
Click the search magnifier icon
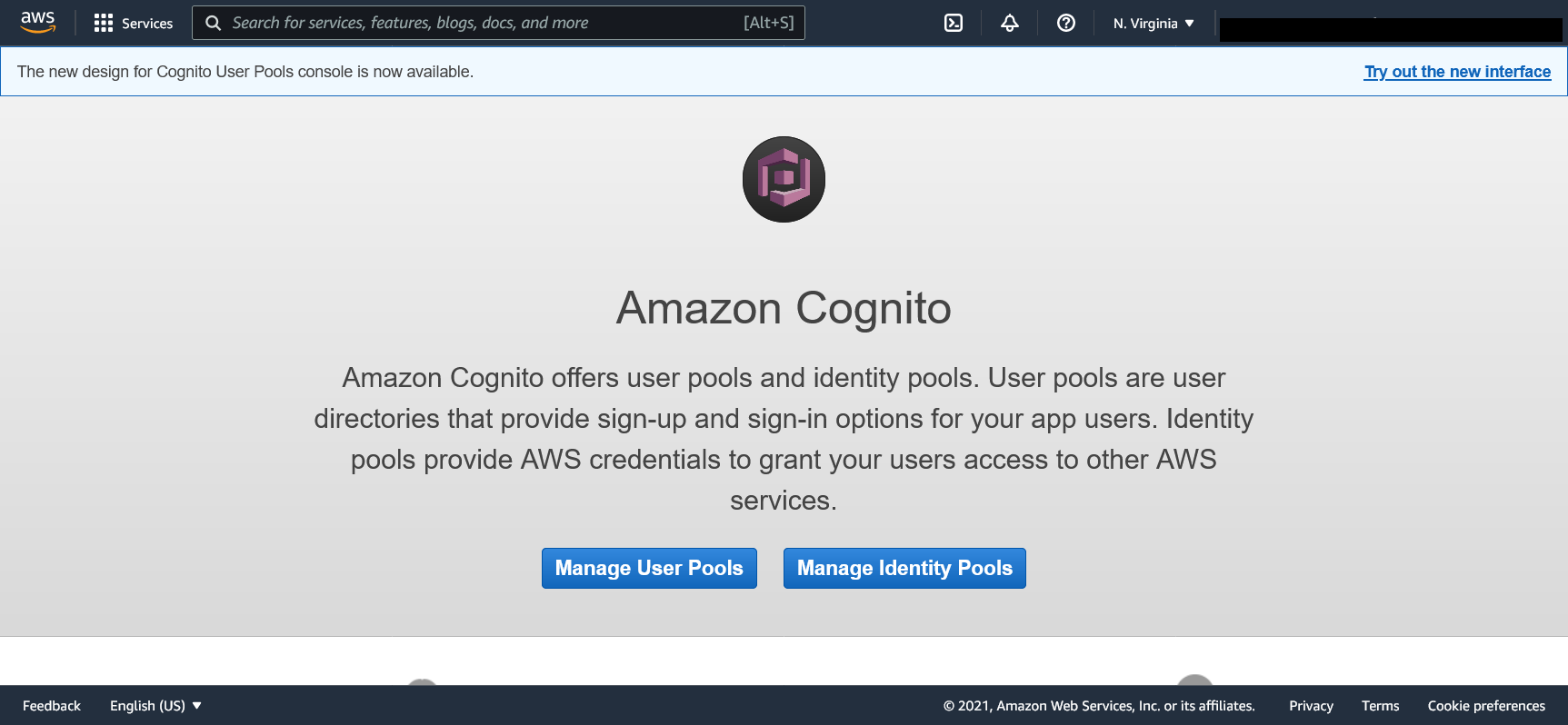214,23
